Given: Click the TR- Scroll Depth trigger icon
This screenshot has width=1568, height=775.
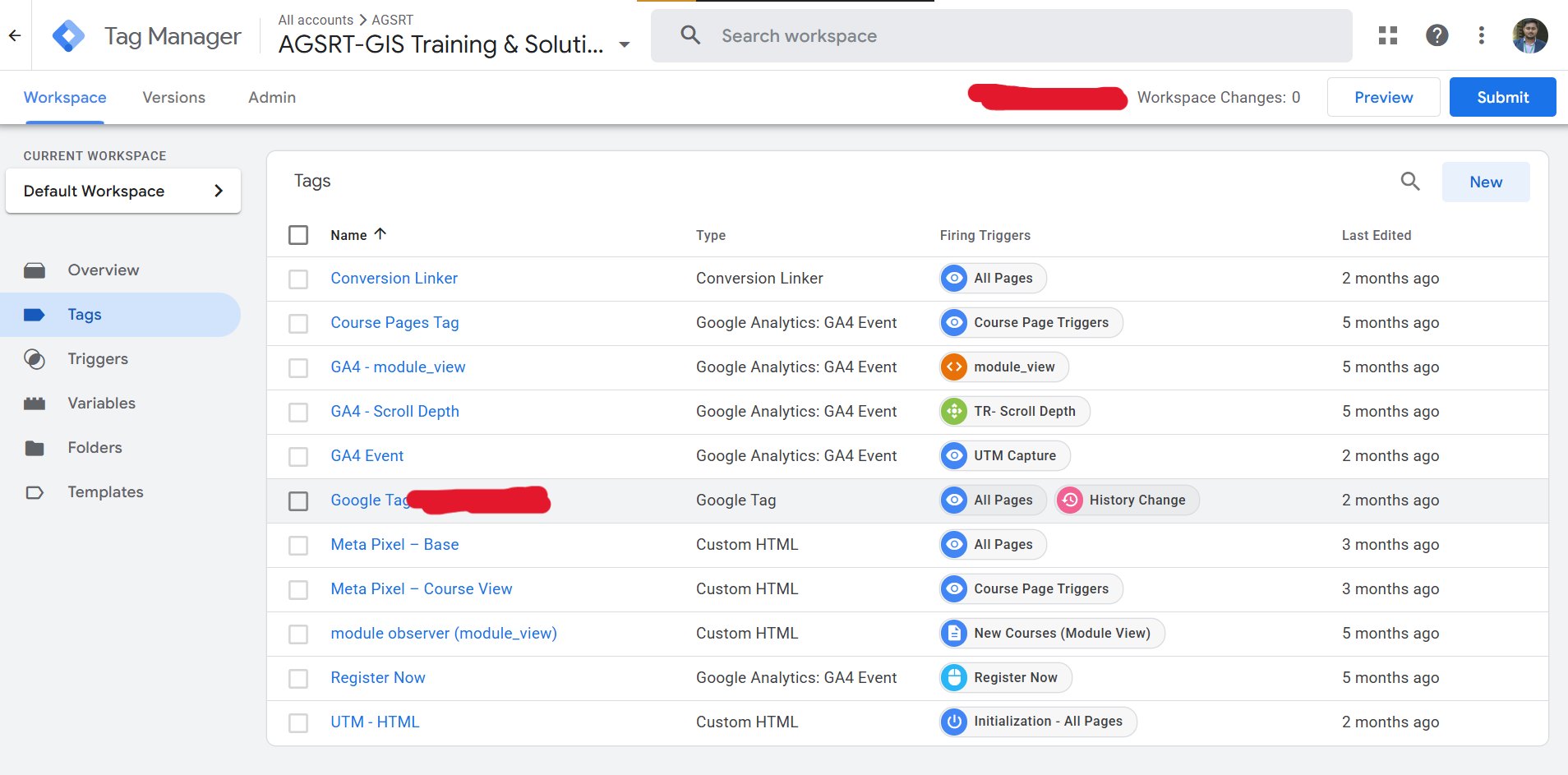Looking at the screenshot, I should click(x=954, y=411).
